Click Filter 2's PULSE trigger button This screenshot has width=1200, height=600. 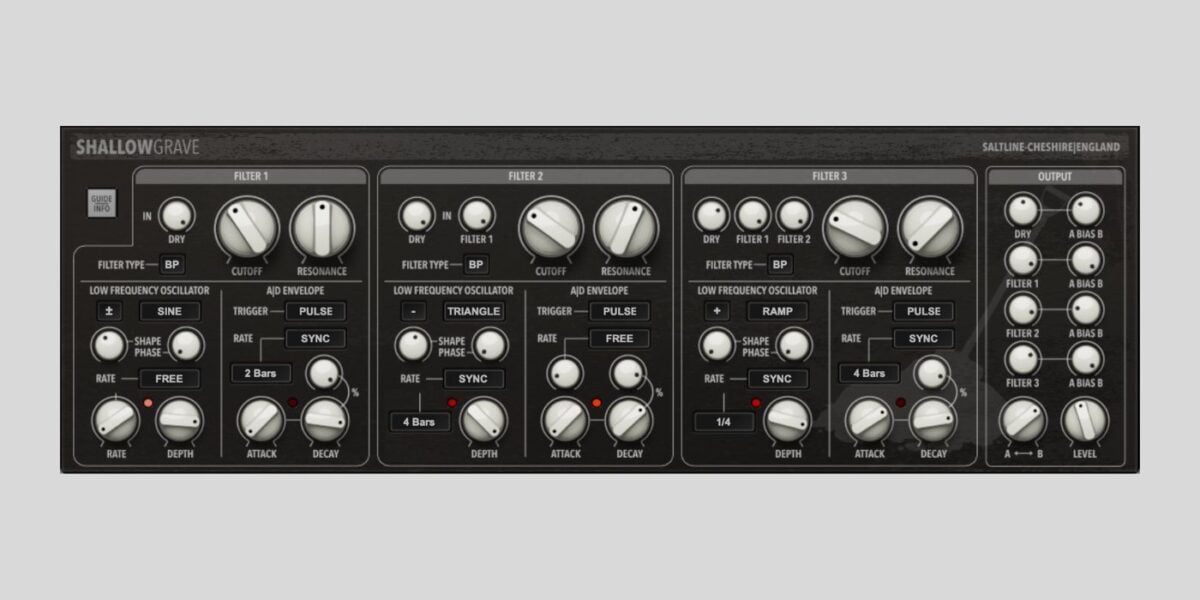point(620,311)
